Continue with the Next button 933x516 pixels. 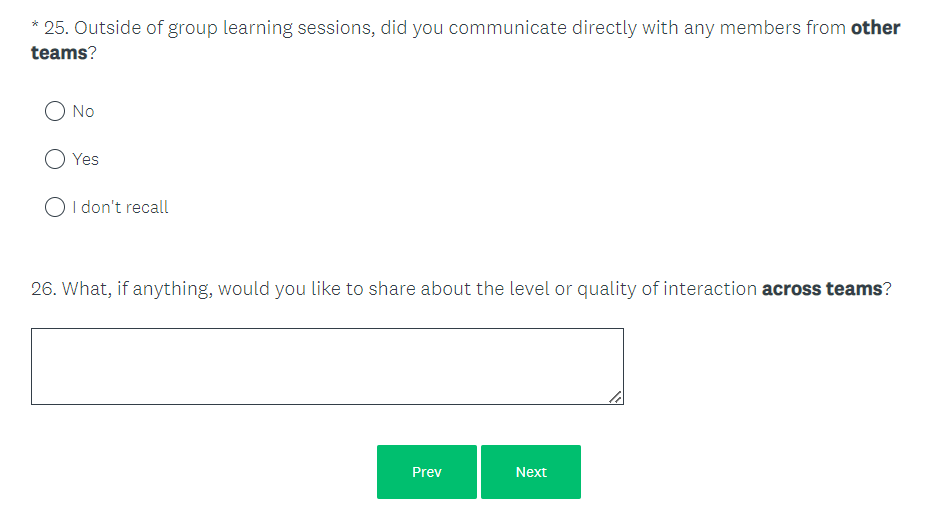531,472
